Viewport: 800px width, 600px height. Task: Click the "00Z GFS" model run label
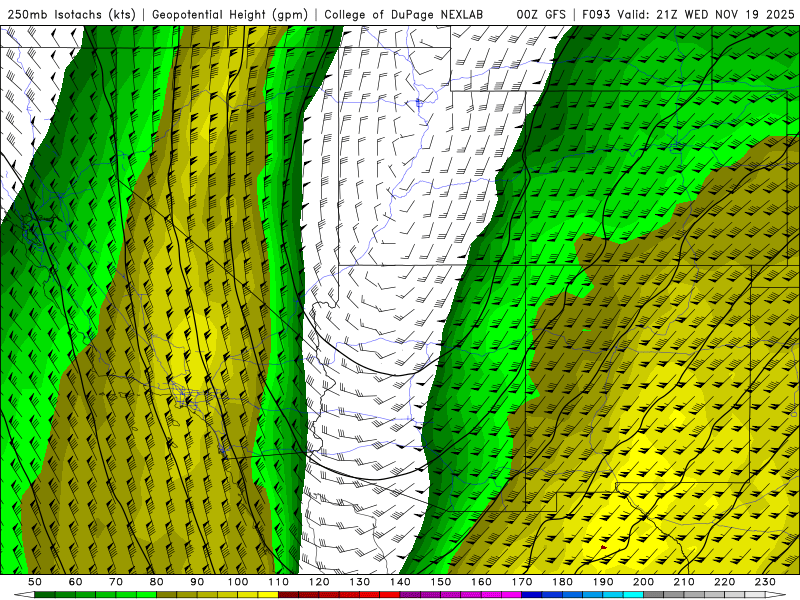541,15
